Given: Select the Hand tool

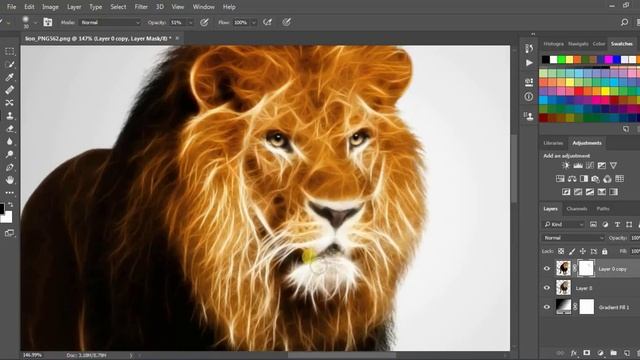Looking at the screenshot, I should [x=9, y=180].
